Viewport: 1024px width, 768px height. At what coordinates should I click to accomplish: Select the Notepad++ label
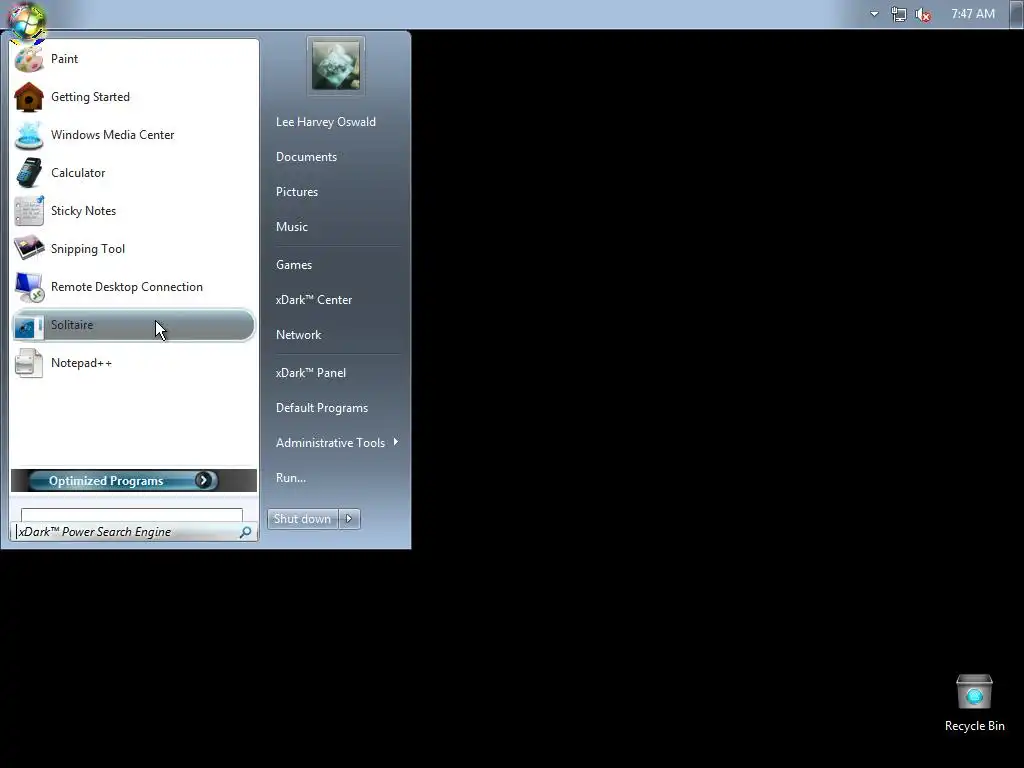[x=81, y=363]
